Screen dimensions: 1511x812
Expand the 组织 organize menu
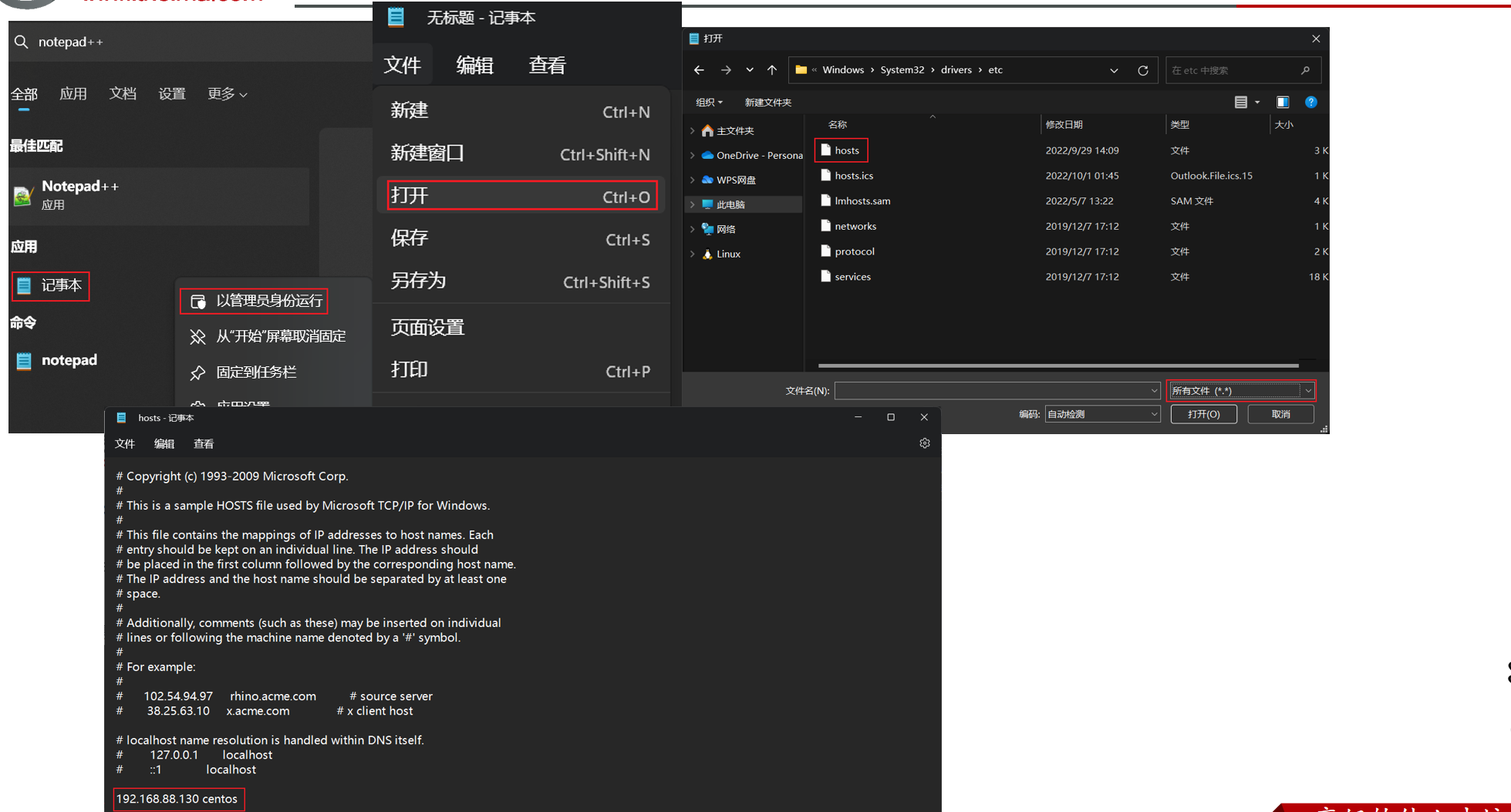[709, 102]
